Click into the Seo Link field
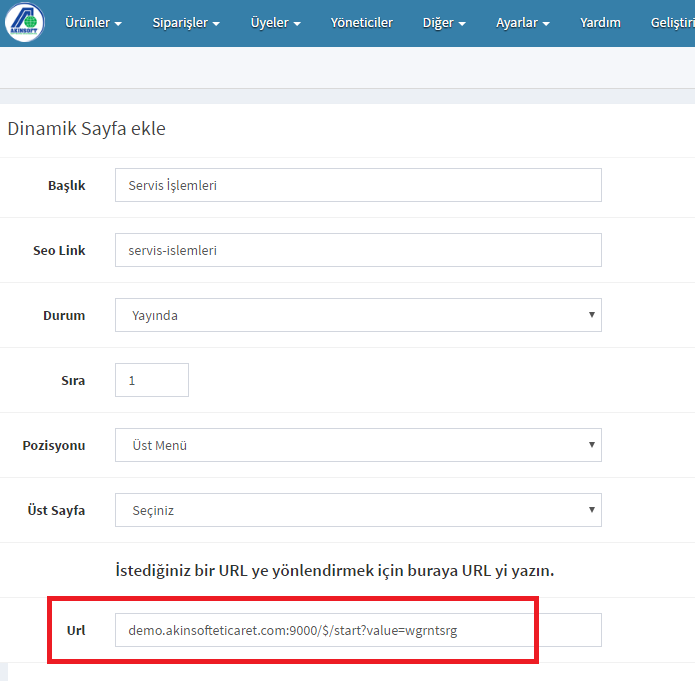This screenshot has height=681, width=695. pos(358,250)
